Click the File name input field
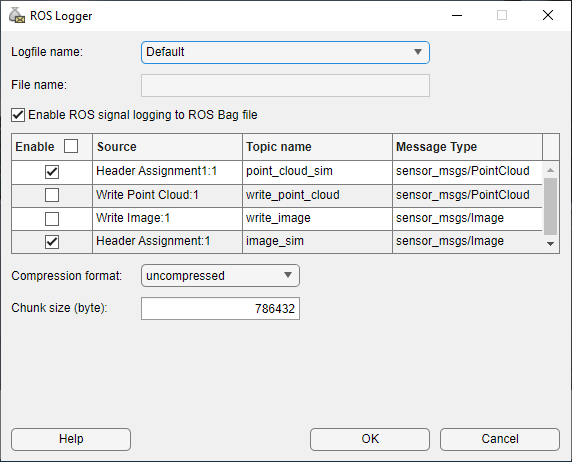This screenshot has width=574, height=462. [x=285, y=86]
